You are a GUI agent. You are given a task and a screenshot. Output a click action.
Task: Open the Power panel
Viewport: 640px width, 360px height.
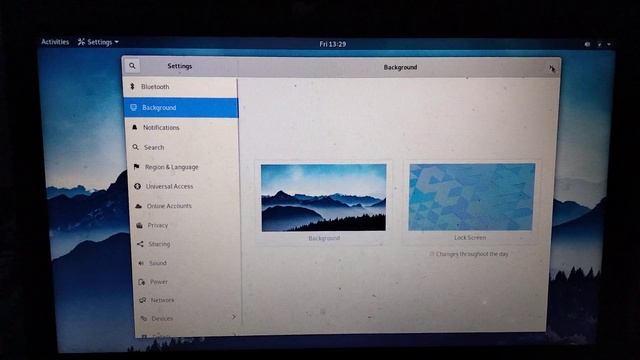[188, 282]
